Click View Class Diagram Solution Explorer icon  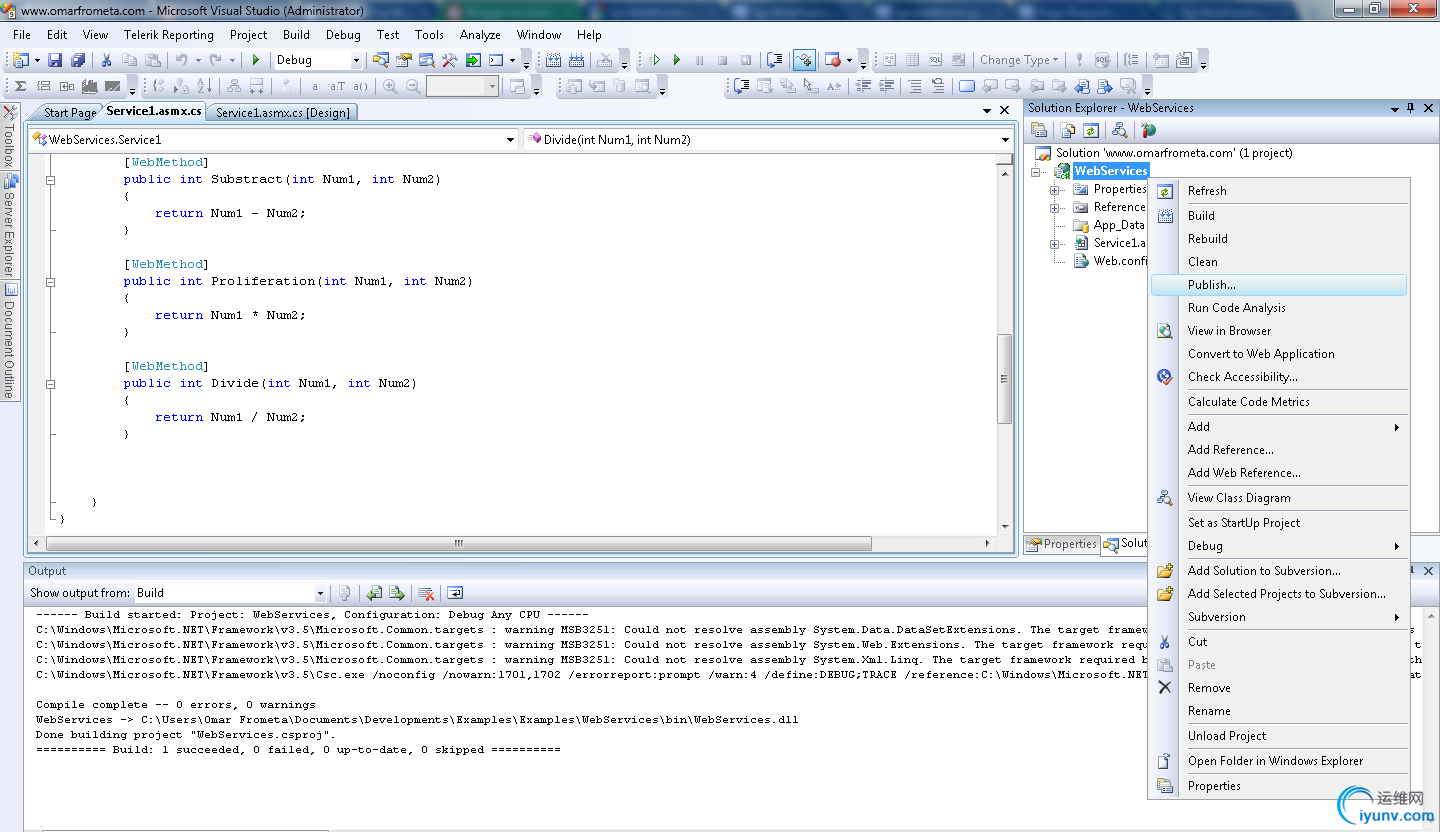[x=1120, y=130]
